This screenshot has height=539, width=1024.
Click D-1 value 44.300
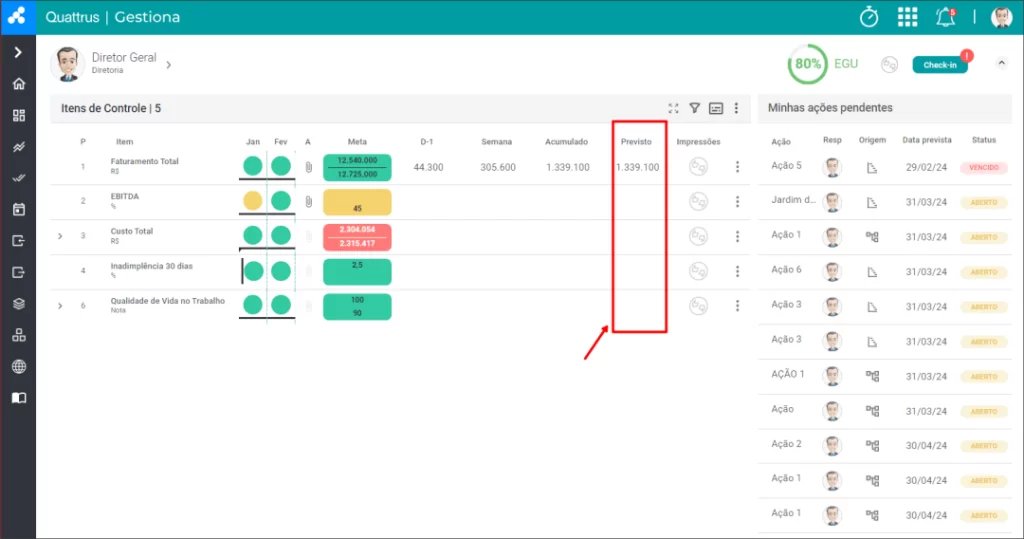[x=428, y=167]
